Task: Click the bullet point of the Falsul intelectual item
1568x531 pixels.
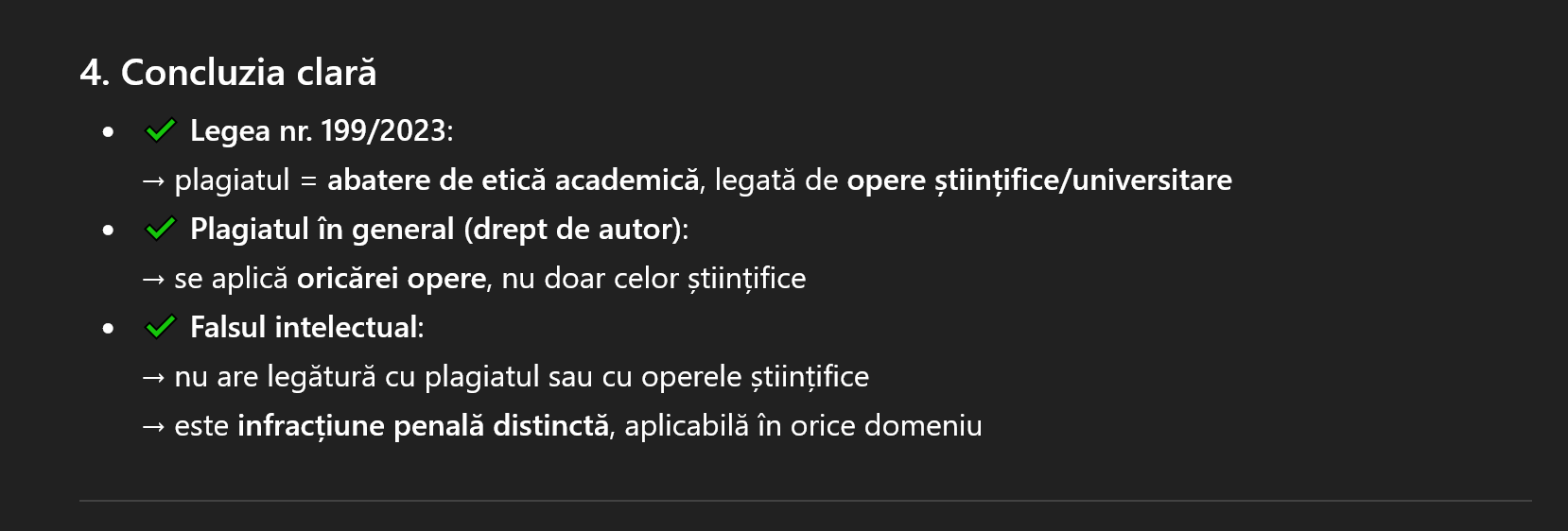Action: (x=109, y=328)
